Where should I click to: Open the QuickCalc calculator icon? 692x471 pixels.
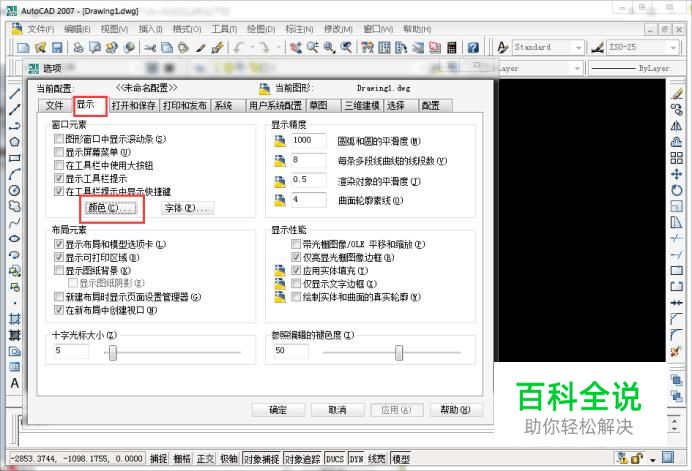451,47
